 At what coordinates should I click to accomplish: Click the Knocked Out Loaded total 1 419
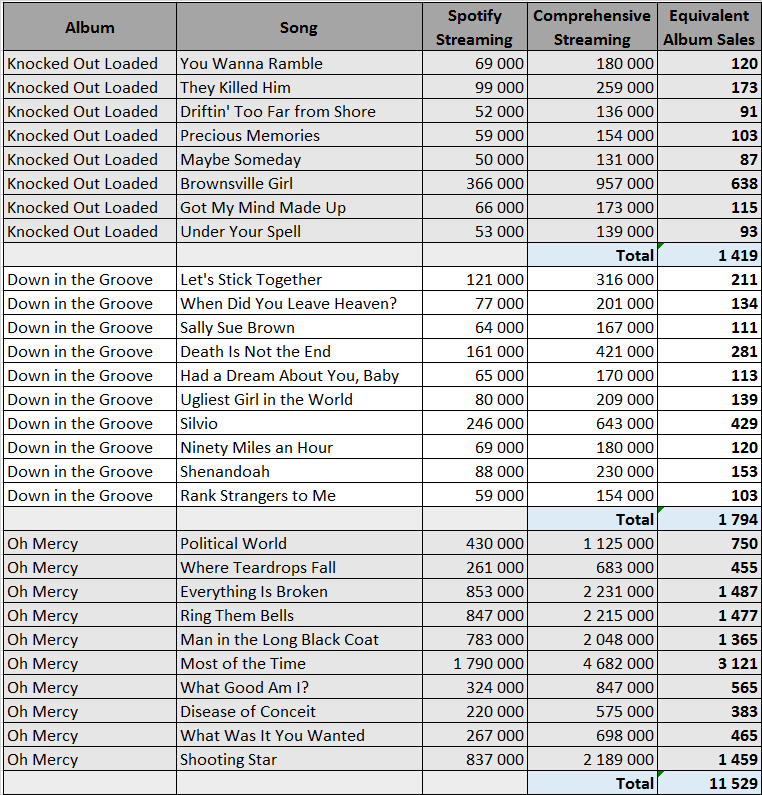[x=709, y=255]
